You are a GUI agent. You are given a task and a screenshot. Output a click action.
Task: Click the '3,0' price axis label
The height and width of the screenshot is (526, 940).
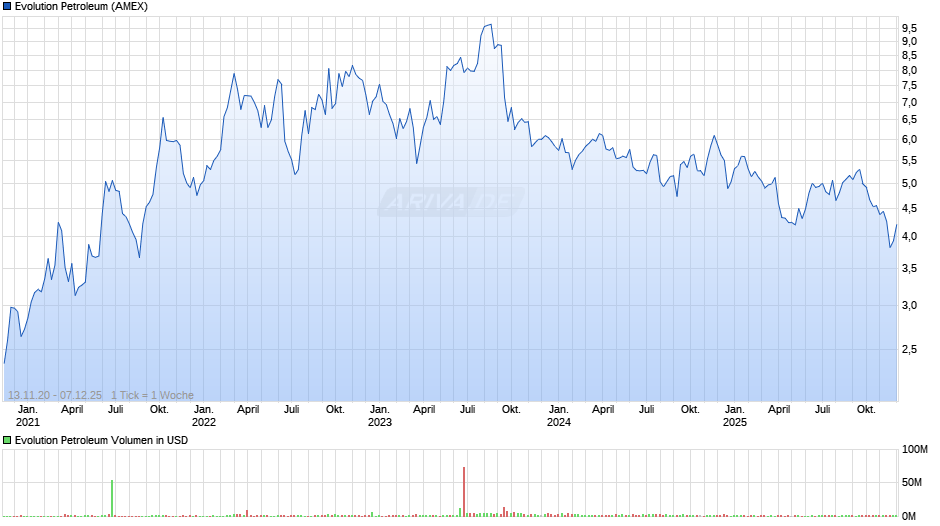point(909,305)
